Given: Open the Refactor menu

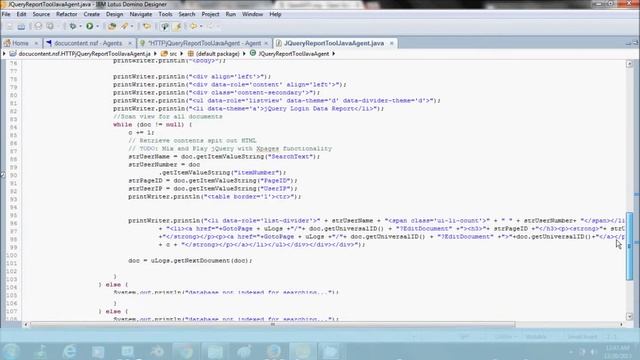Looking at the screenshot, I should tap(67, 14).
